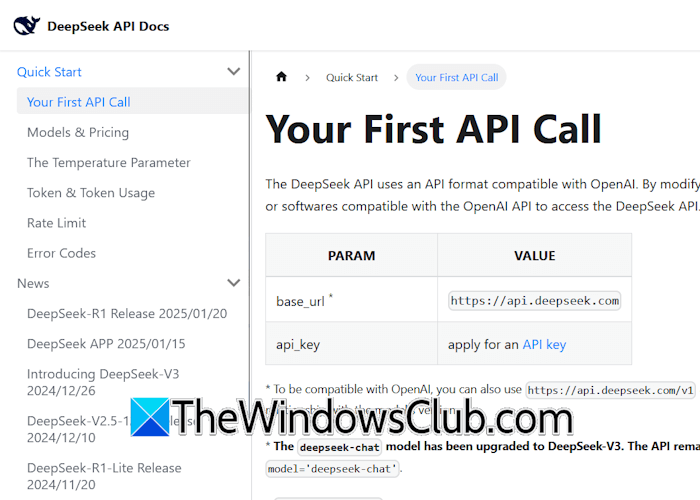Image resolution: width=700 pixels, height=500 pixels.
Task: Open Models & Pricing page
Action: pos(78,132)
